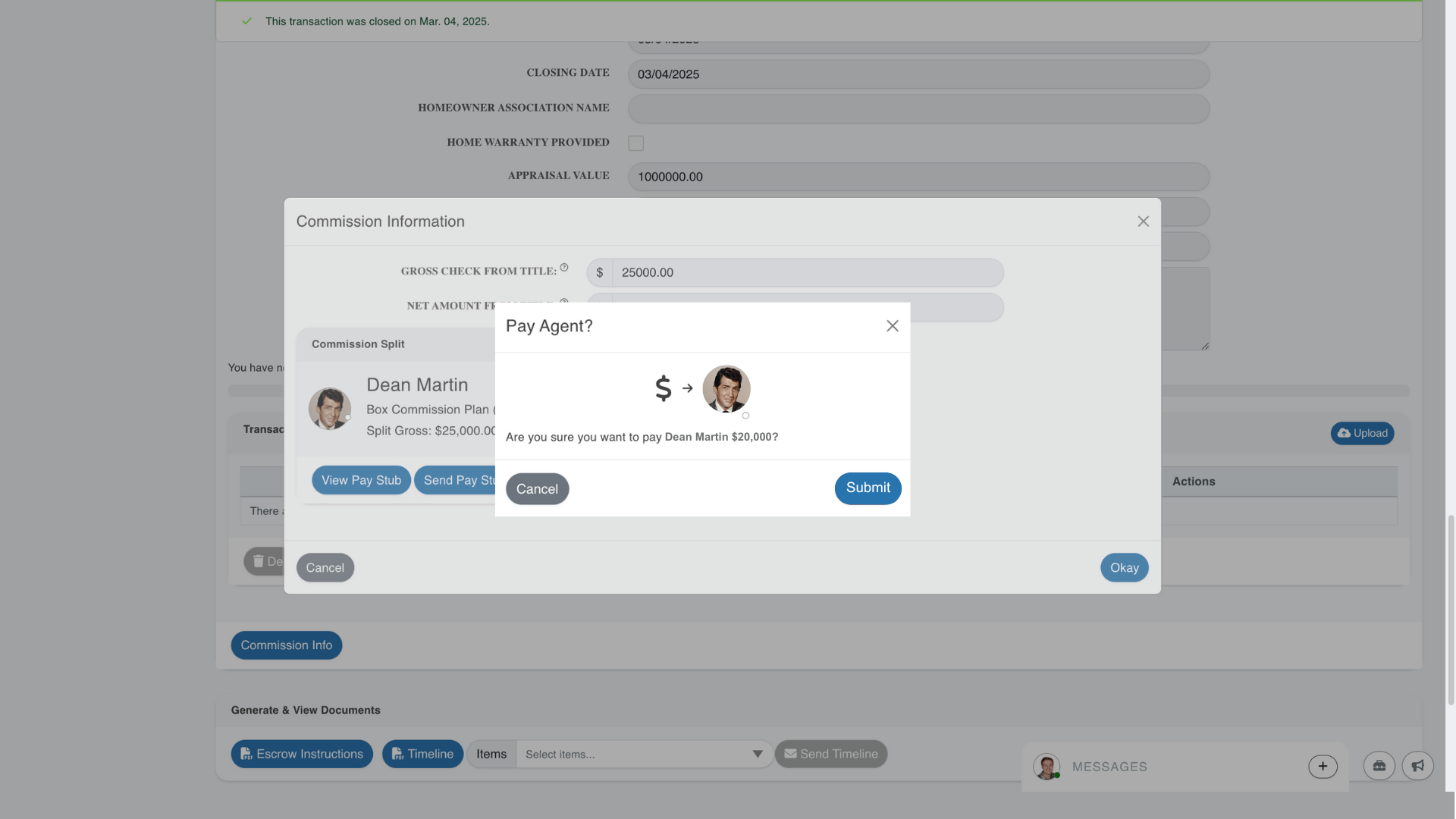The width and height of the screenshot is (1456, 819).
Task: Click the envelope icon on Send Timeline
Action: [789, 754]
